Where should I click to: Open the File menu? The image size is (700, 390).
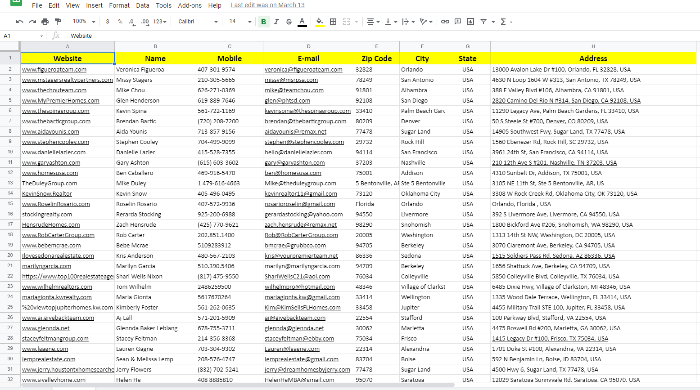coord(37,5)
